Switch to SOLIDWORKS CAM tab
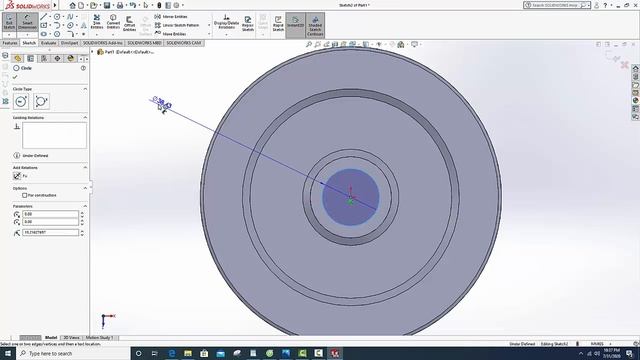The image size is (640, 360). (x=184, y=43)
